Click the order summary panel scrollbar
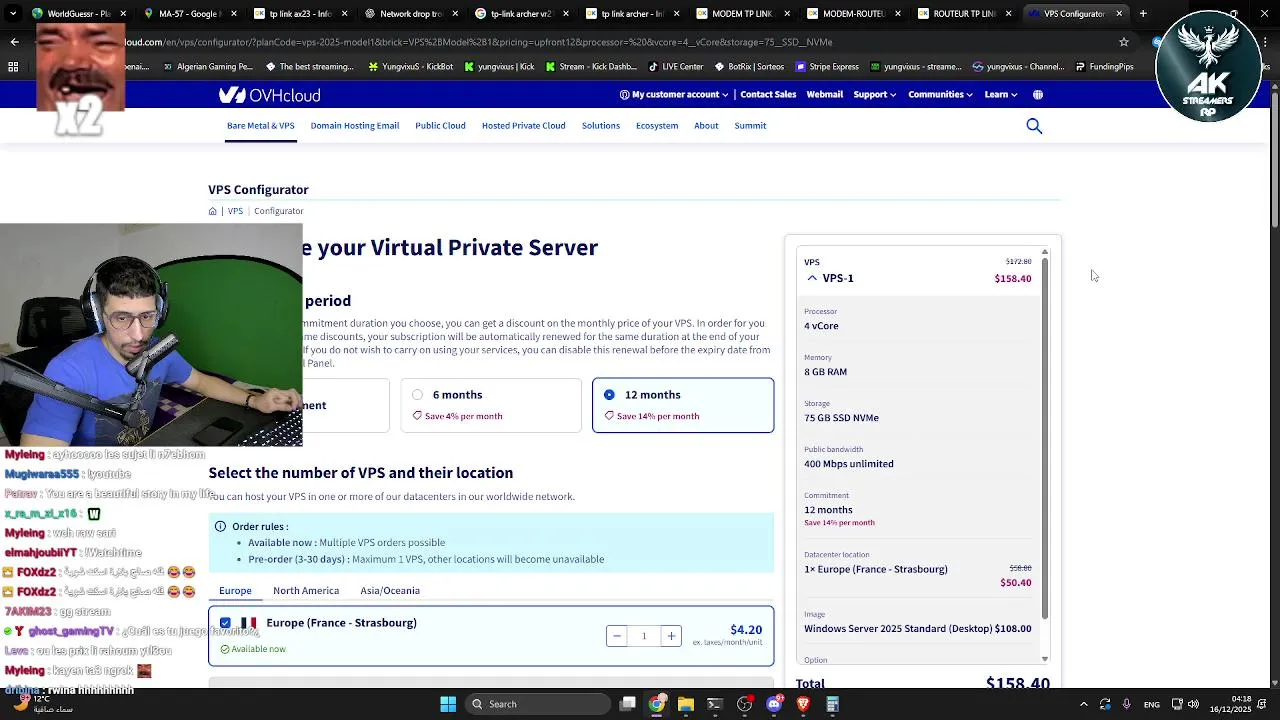 (x=1045, y=440)
